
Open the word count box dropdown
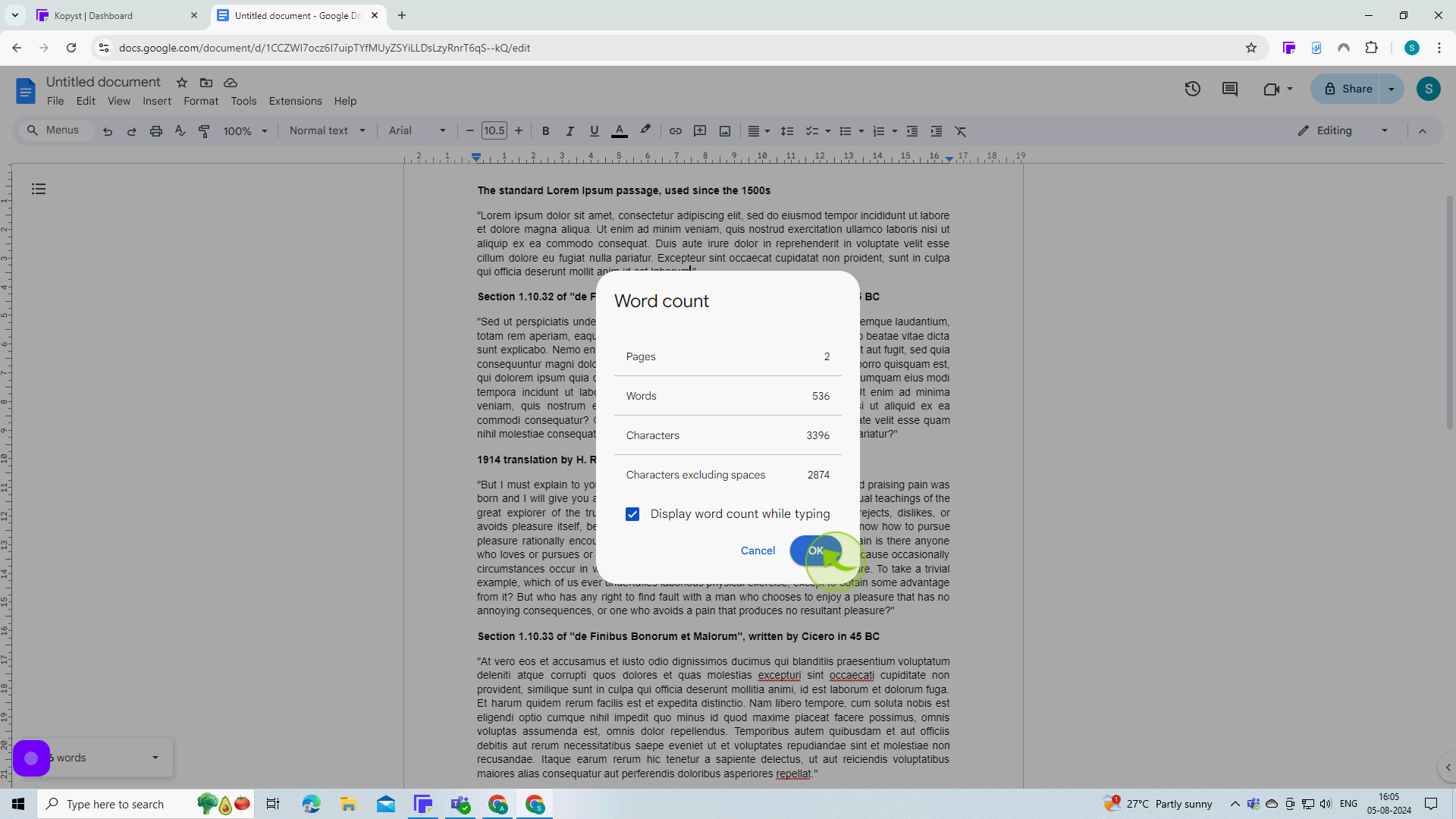pyautogui.click(x=155, y=758)
